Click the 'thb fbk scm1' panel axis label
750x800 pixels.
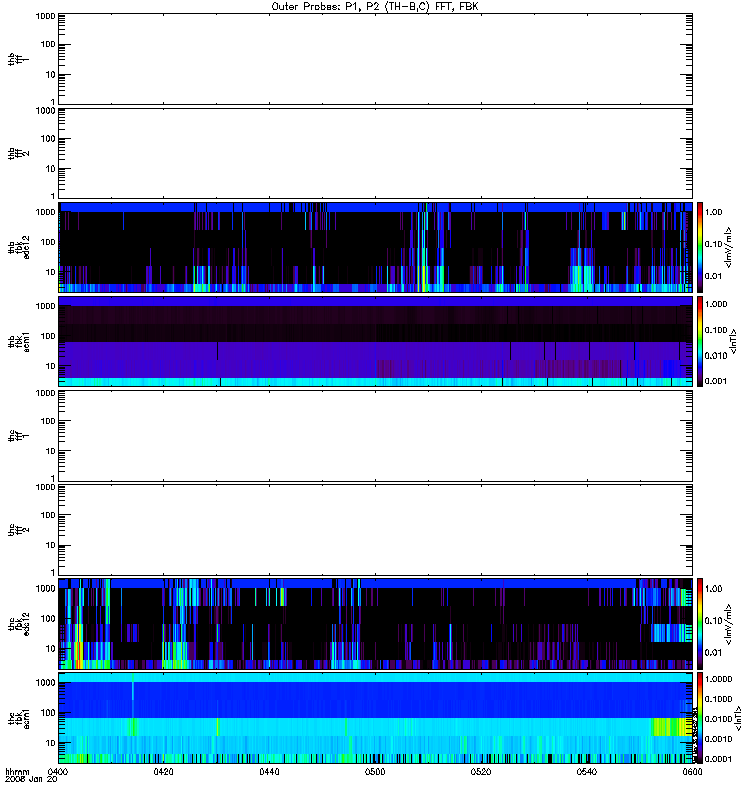18,341
